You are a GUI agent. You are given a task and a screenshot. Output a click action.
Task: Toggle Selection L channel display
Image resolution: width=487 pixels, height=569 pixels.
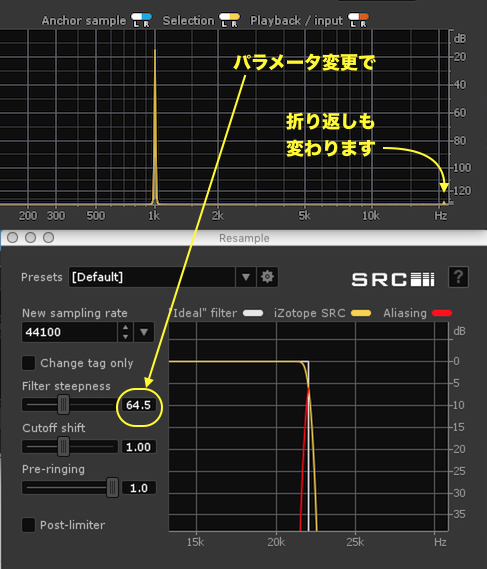click(224, 20)
